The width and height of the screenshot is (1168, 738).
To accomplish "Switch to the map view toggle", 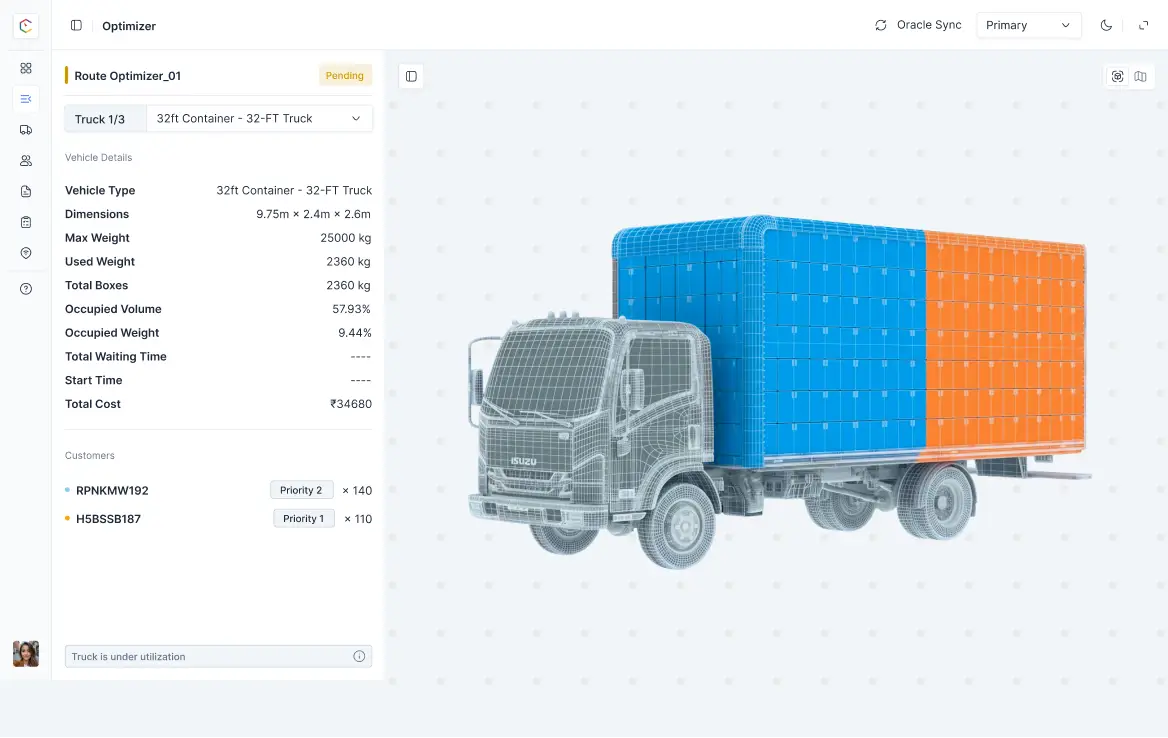I will coord(1140,77).
